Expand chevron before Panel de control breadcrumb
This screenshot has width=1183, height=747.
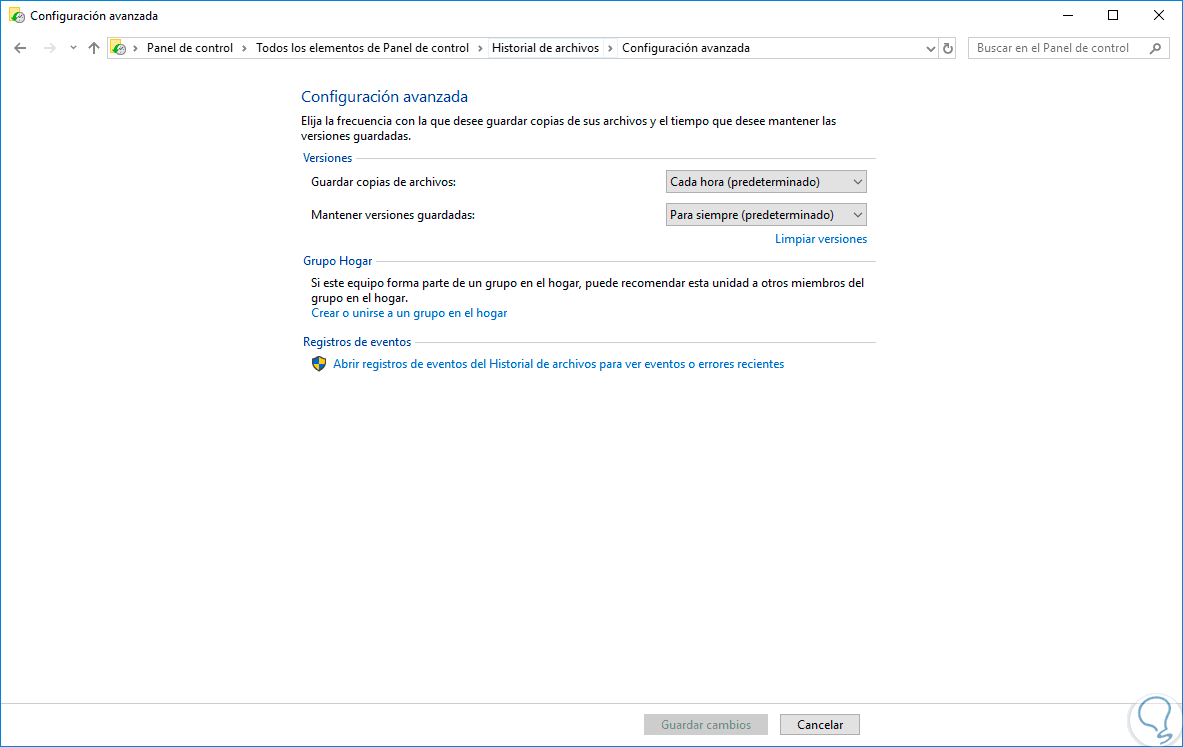(136, 48)
